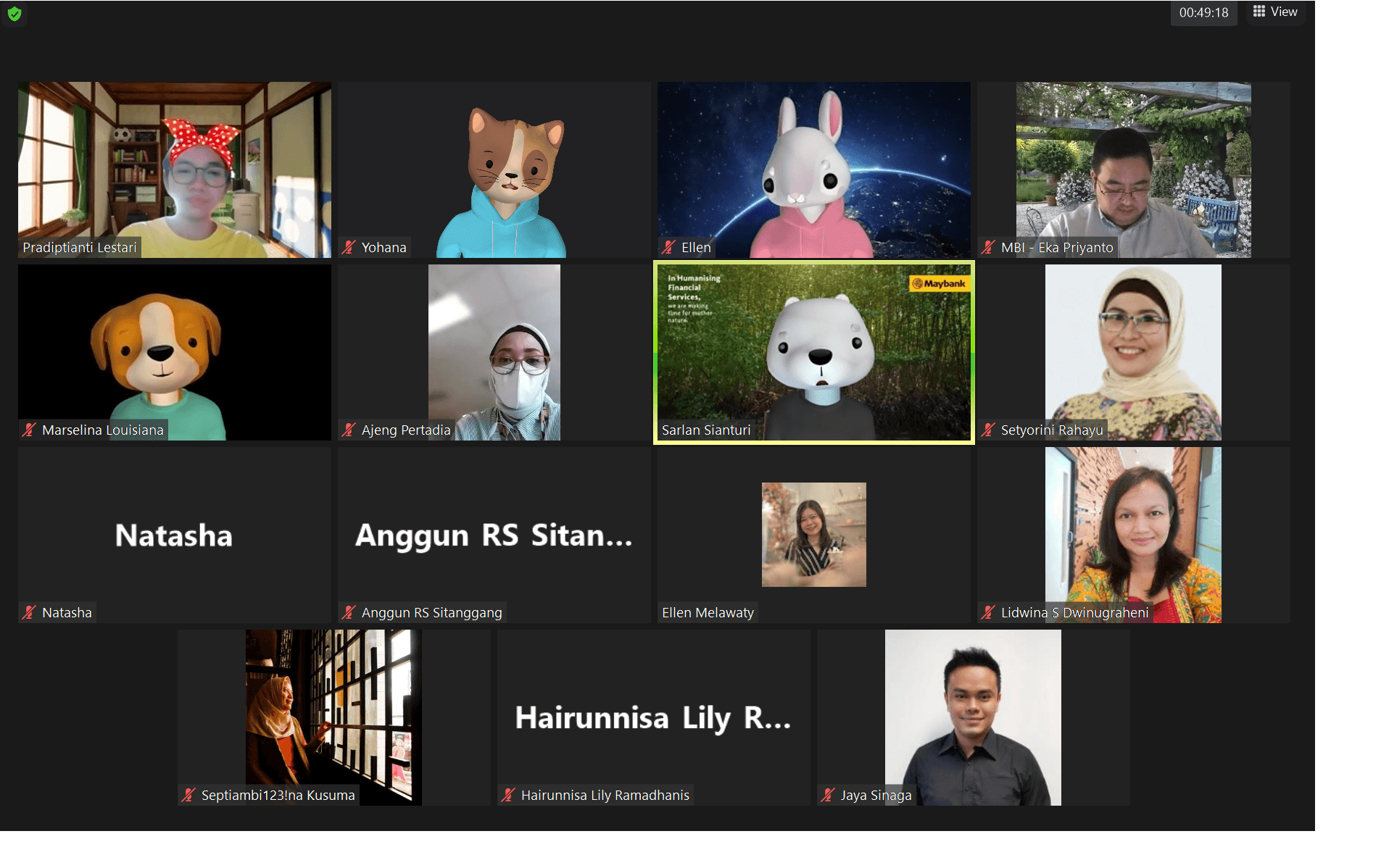Click Eka Priyanto's muted mic icon
This screenshot has height=868, width=1389.
pyautogui.click(x=988, y=247)
